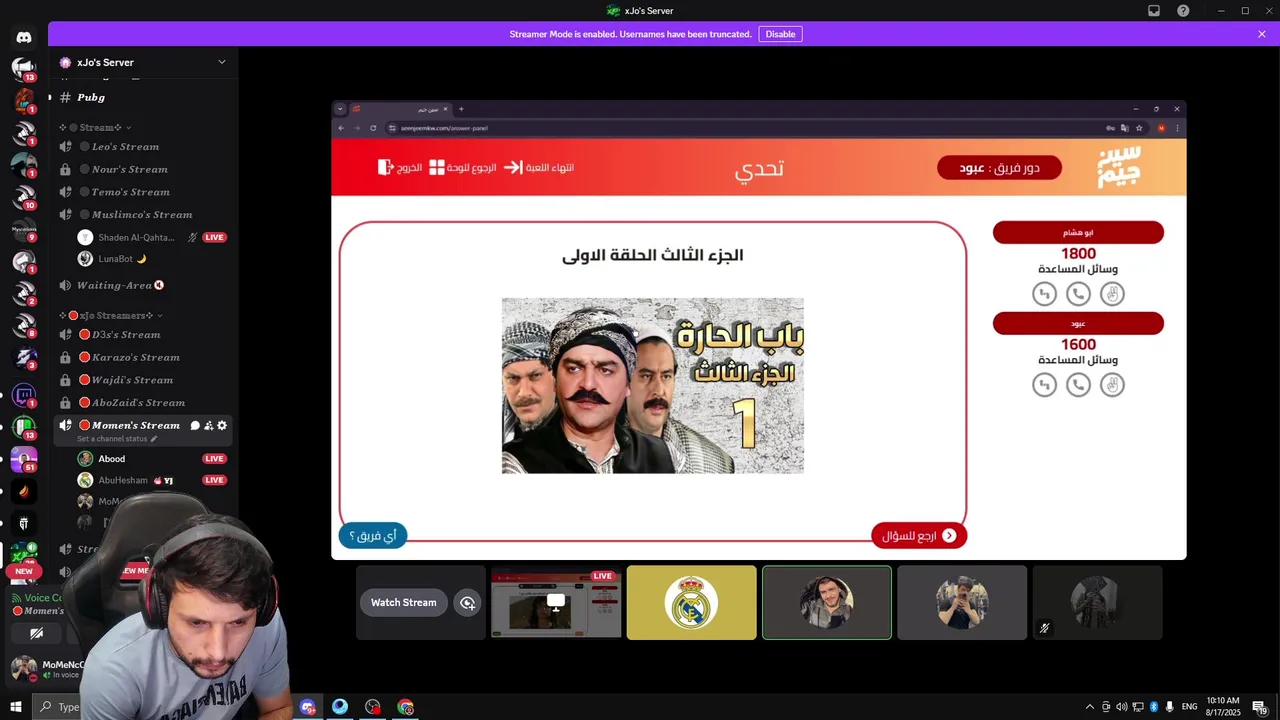This screenshot has height=720, width=1280.
Task: Collapse the xJo Streamers category
Action: pyautogui.click(x=110, y=315)
